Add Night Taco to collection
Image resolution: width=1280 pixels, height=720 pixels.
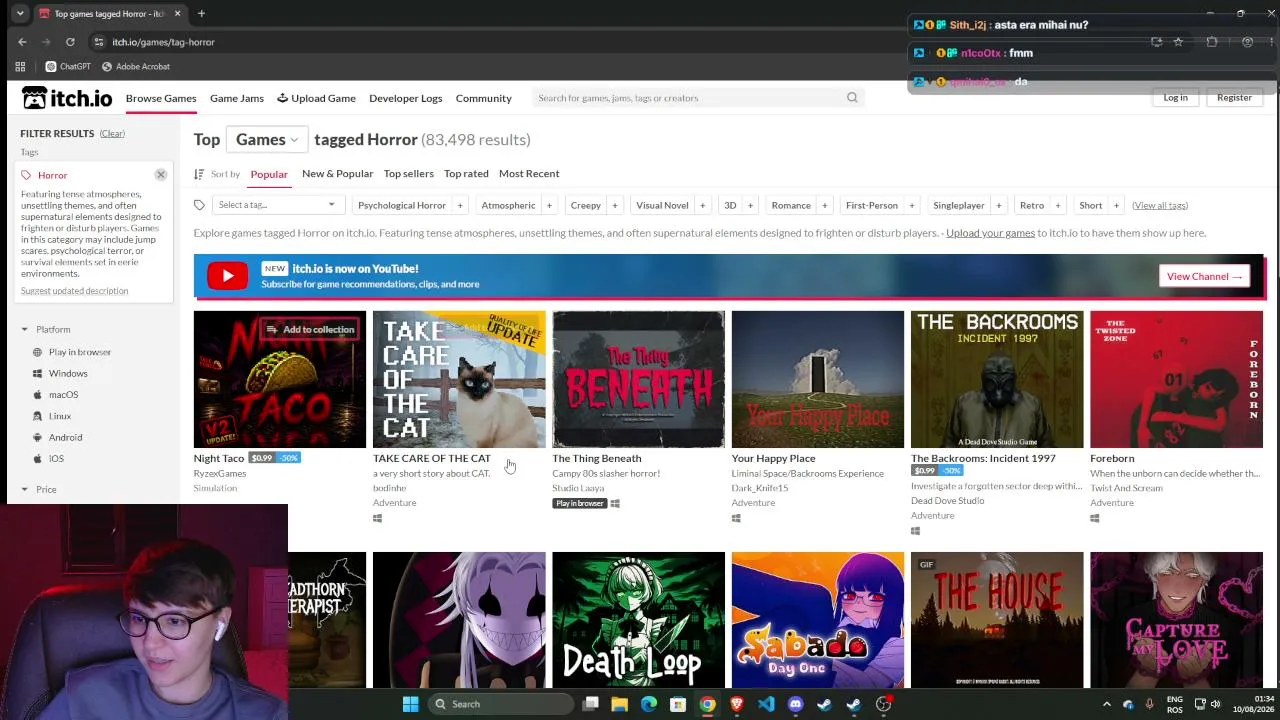point(310,329)
